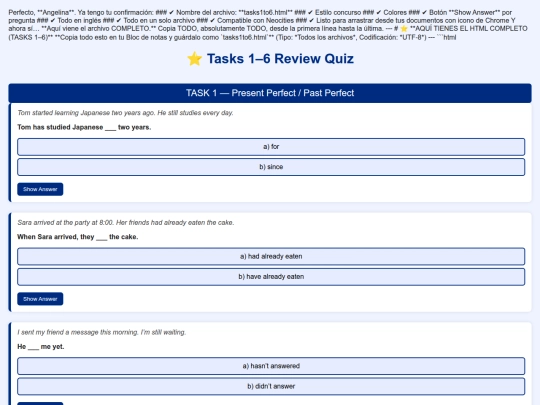The width and height of the screenshot is (540, 405).
Task: Pick 'a) hasn't answered' option
Action: [271, 366]
